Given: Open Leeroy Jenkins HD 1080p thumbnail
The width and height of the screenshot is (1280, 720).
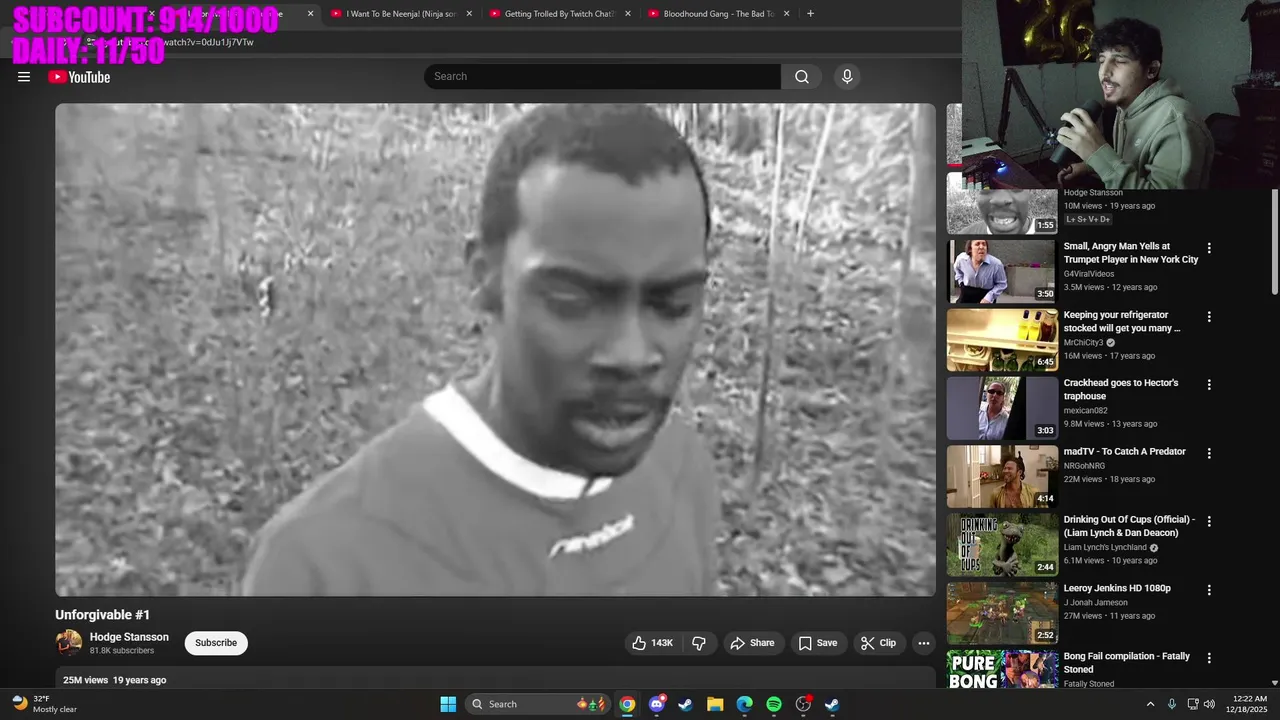Looking at the screenshot, I should coord(1001,613).
